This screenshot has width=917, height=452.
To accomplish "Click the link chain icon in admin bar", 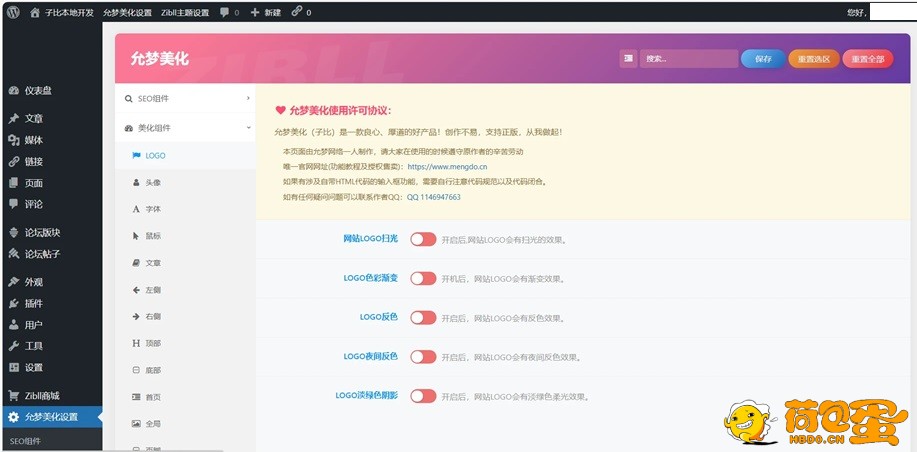I will tap(297, 11).
